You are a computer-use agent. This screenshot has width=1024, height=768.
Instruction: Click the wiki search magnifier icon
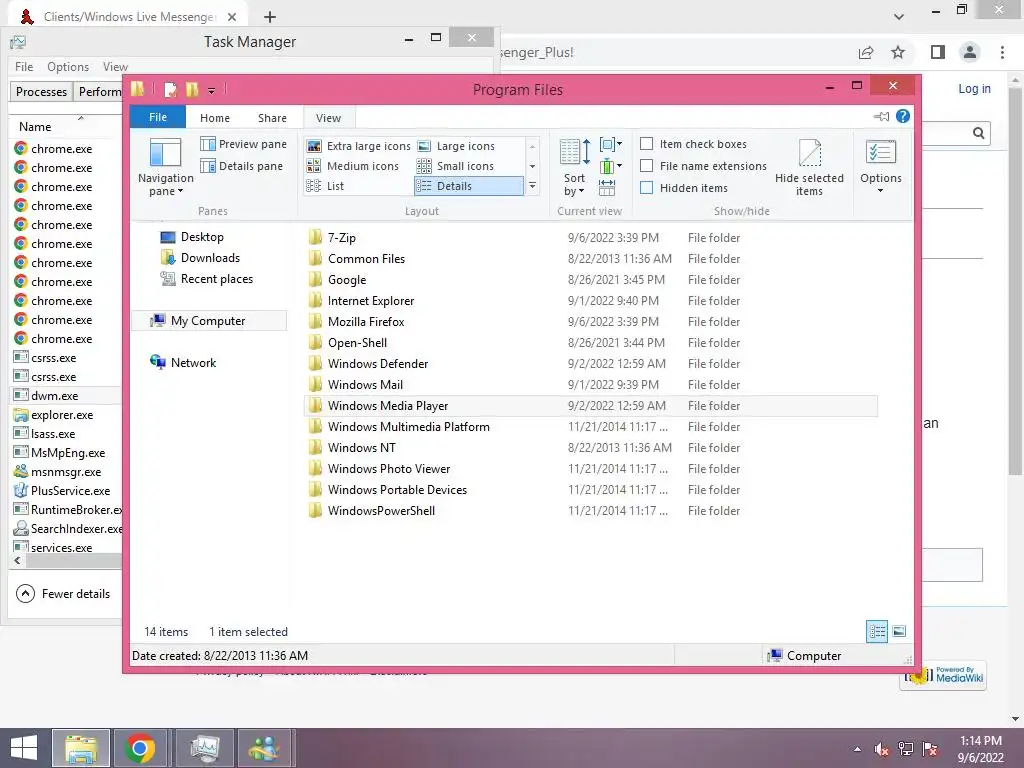(978, 133)
